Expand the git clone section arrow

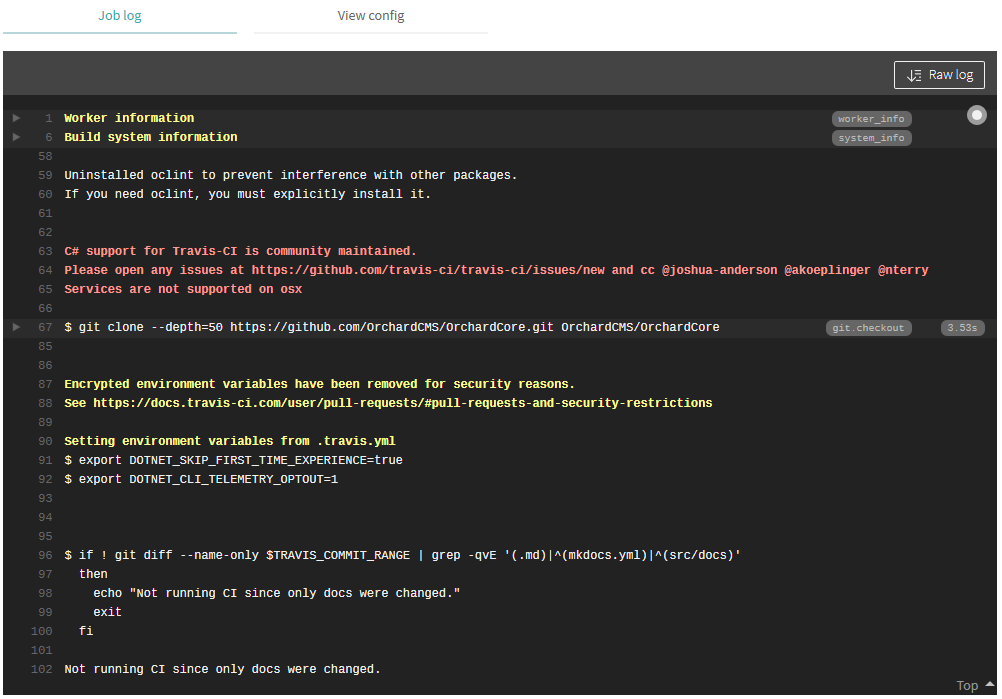coord(17,327)
